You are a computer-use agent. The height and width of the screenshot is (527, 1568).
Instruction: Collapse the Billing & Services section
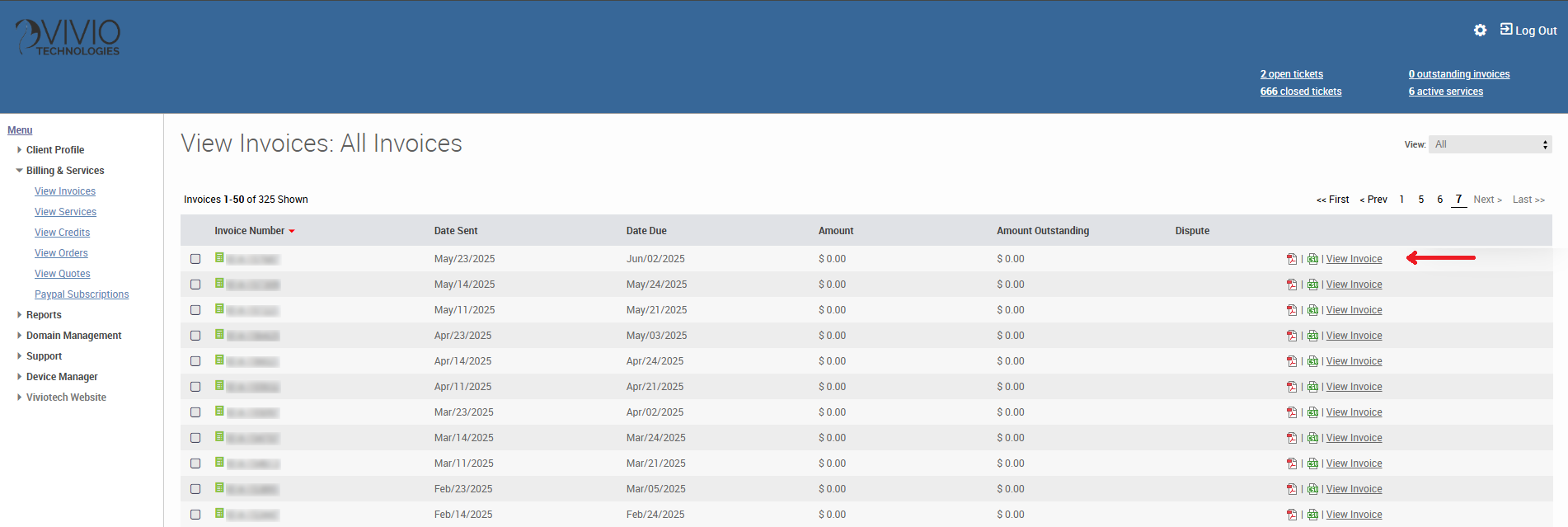(x=64, y=171)
